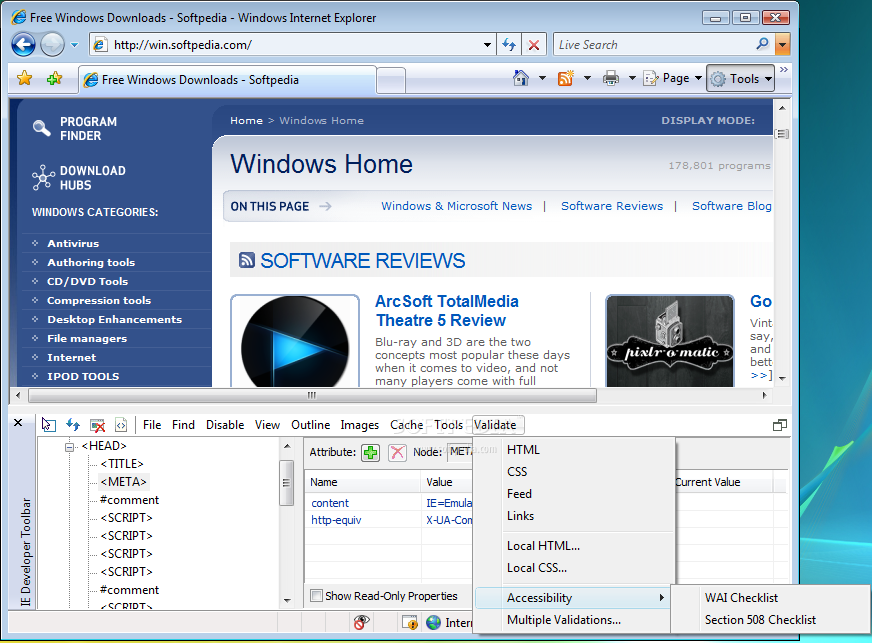The width and height of the screenshot is (872, 643).
Task: Expand the Print dropdown arrow
Action: coord(632,78)
